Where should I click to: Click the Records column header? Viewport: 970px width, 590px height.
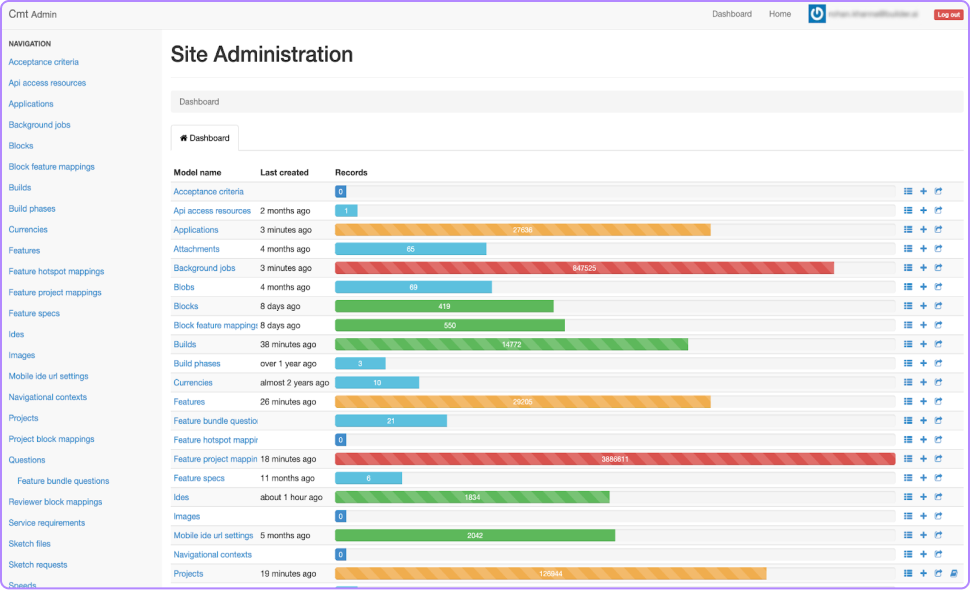coord(351,173)
